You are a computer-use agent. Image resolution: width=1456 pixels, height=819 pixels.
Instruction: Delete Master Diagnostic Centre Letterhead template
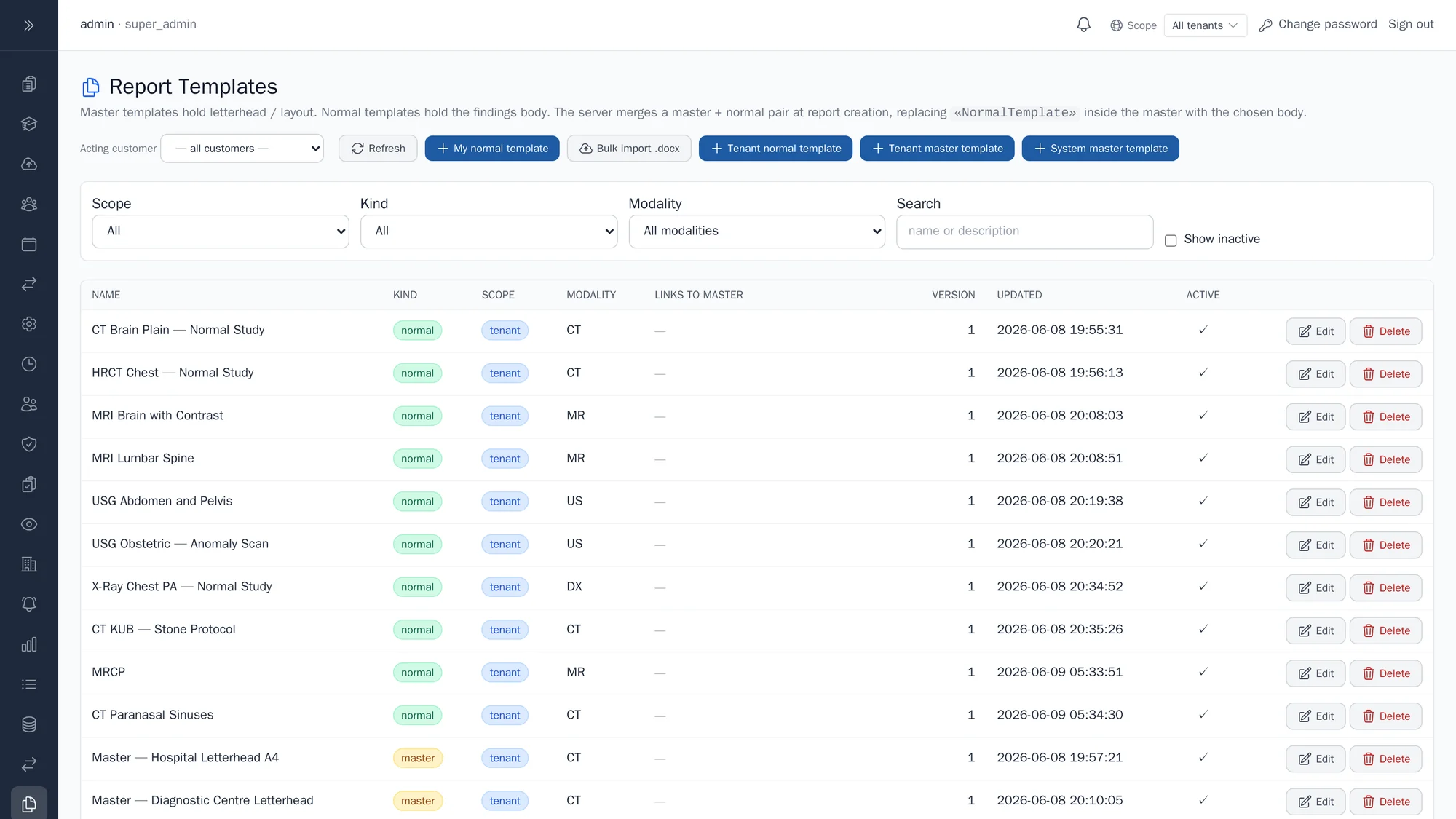point(1385,802)
